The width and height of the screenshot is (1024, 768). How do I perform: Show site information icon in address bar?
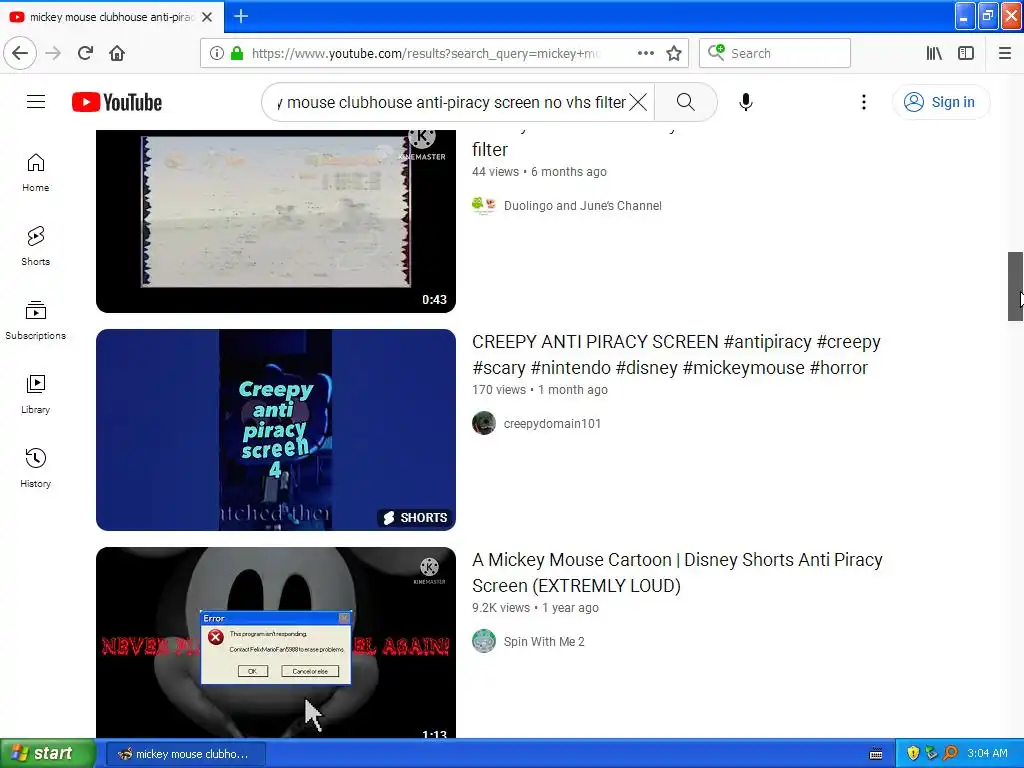(217, 53)
